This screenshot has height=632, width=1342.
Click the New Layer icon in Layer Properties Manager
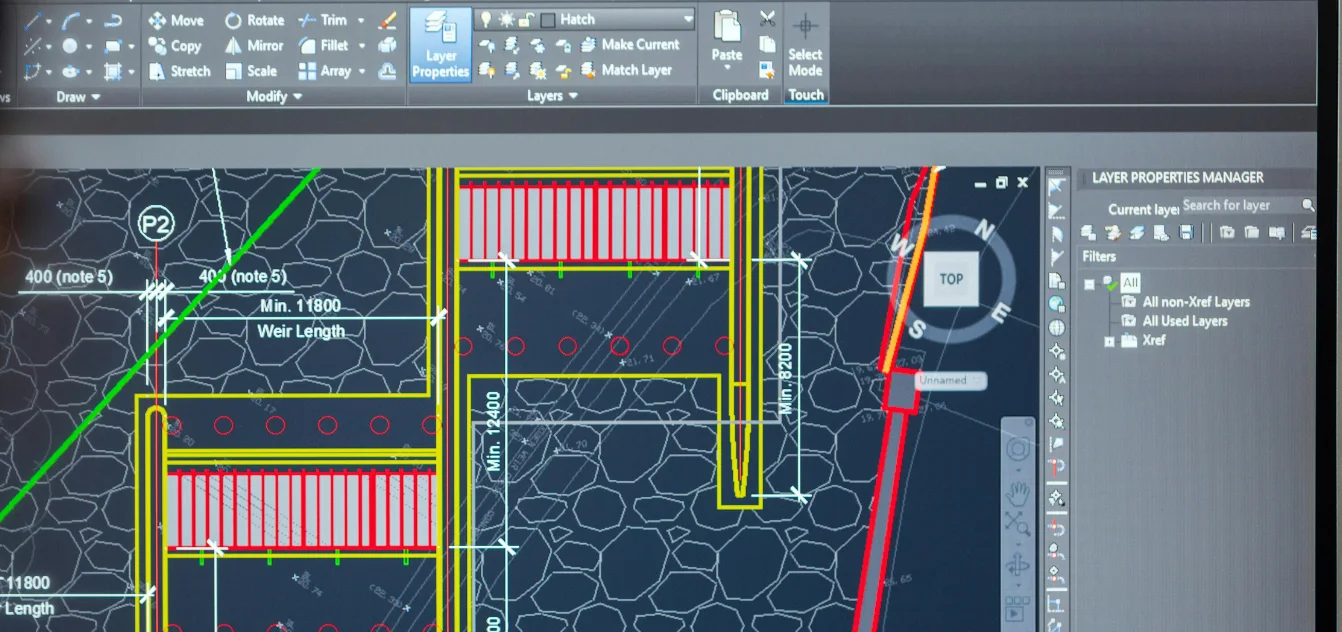pyautogui.click(x=1088, y=232)
